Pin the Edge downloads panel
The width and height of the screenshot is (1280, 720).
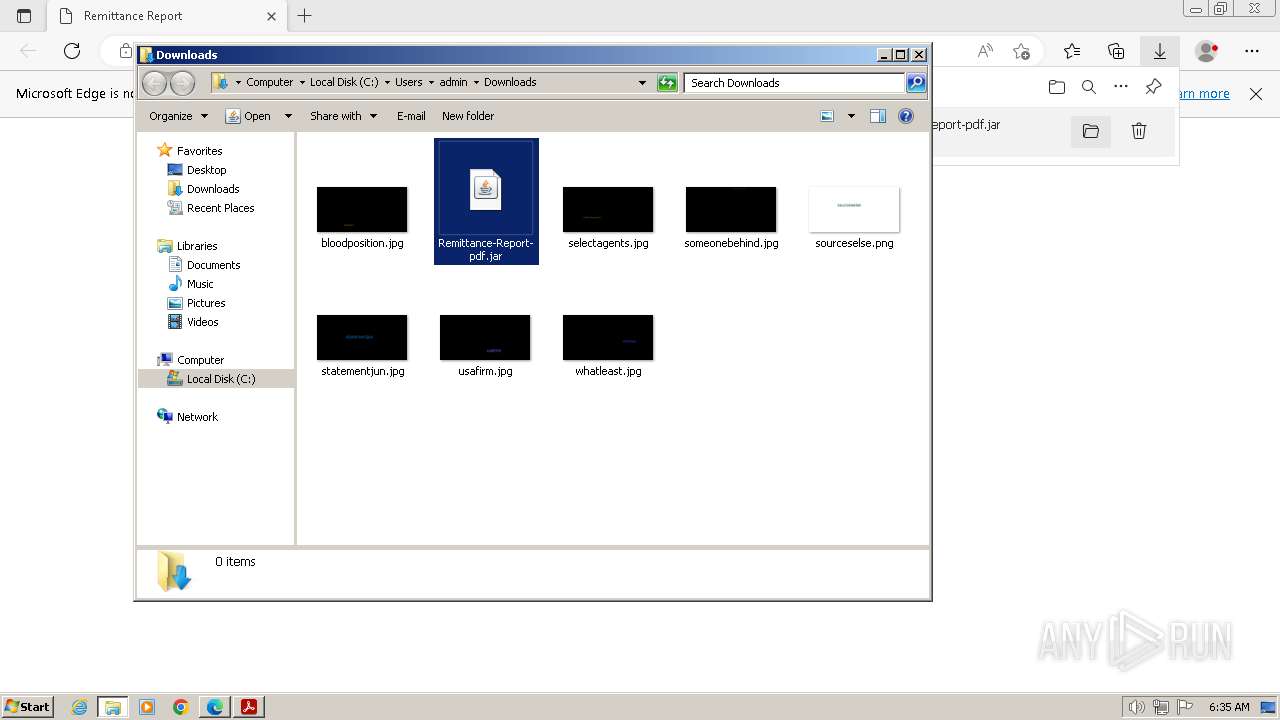(x=1153, y=87)
